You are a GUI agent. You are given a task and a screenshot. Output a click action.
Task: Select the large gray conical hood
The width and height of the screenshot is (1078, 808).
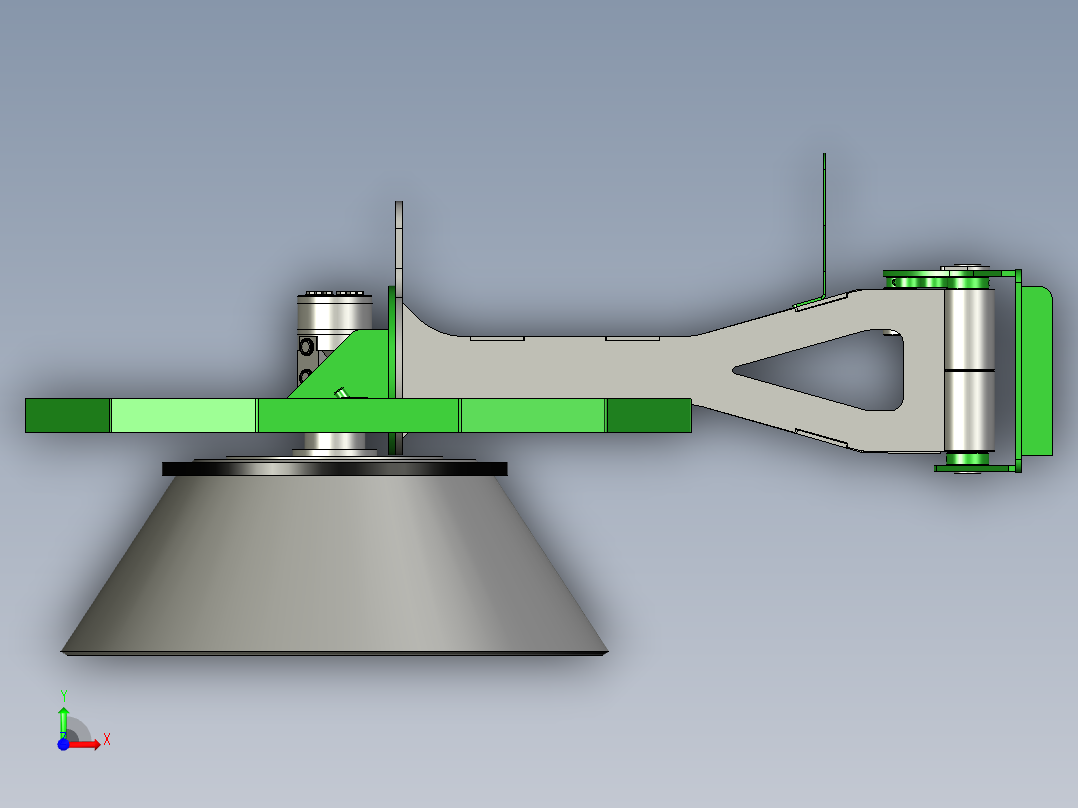point(335,565)
